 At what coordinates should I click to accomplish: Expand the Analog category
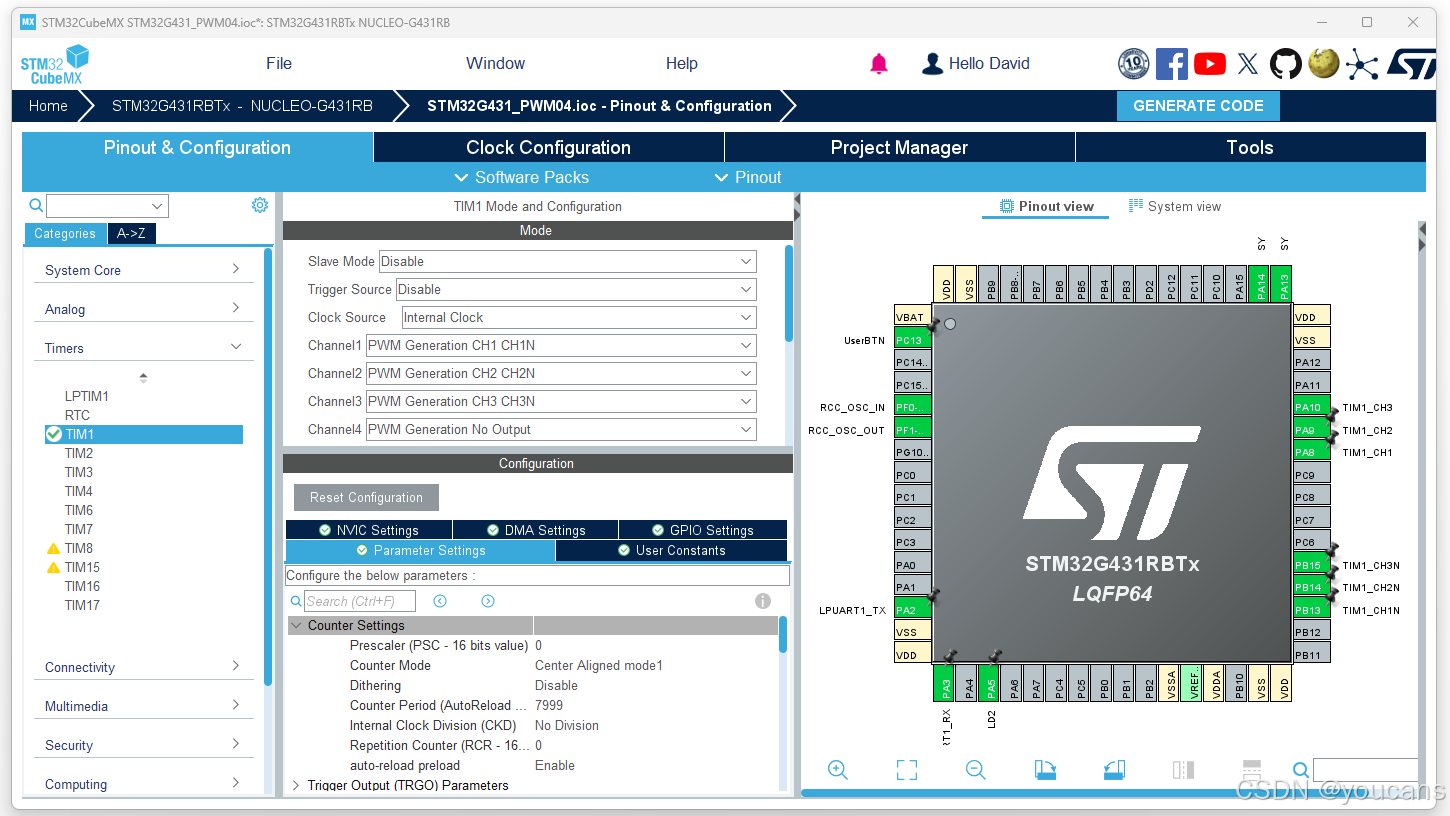click(x=143, y=309)
